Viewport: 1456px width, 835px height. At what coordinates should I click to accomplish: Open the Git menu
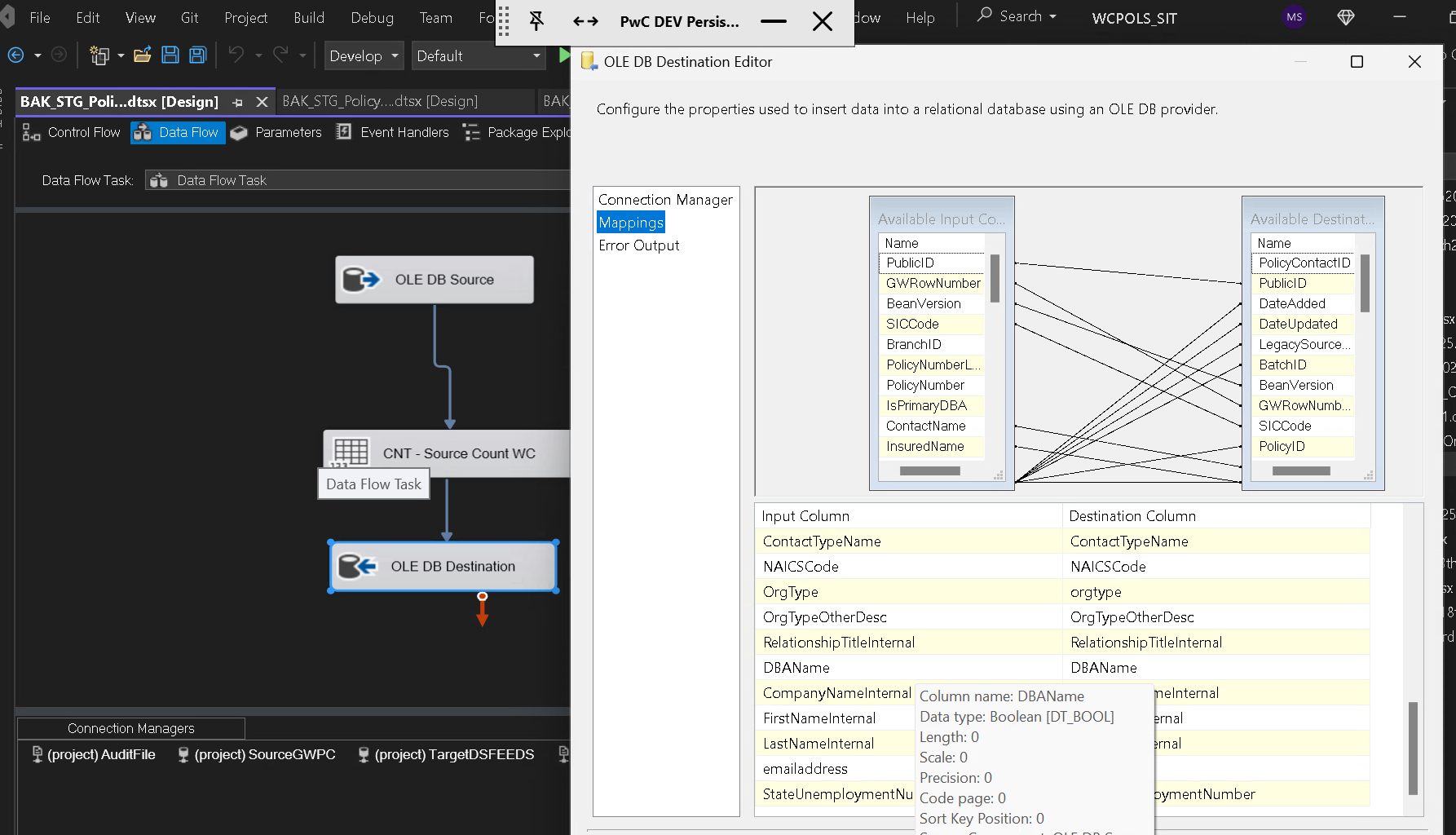click(x=189, y=17)
